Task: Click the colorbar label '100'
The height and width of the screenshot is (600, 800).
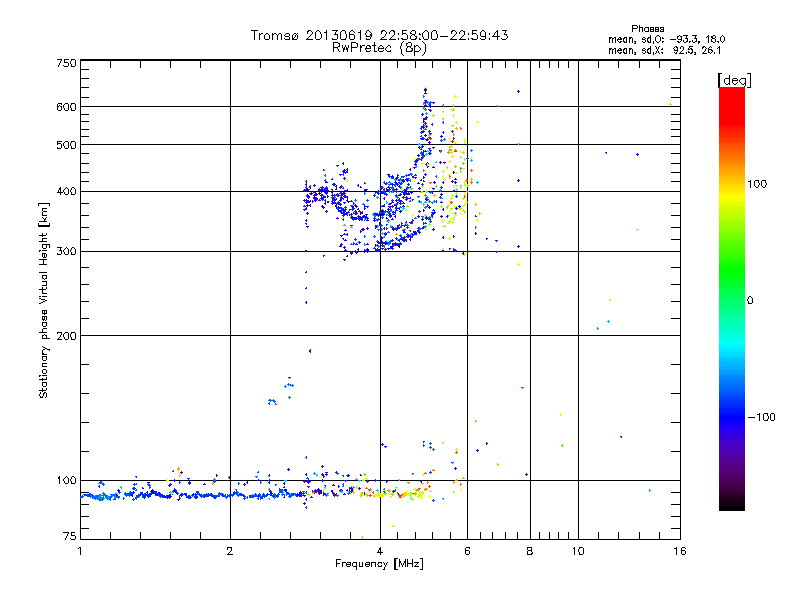Action: tap(757, 184)
